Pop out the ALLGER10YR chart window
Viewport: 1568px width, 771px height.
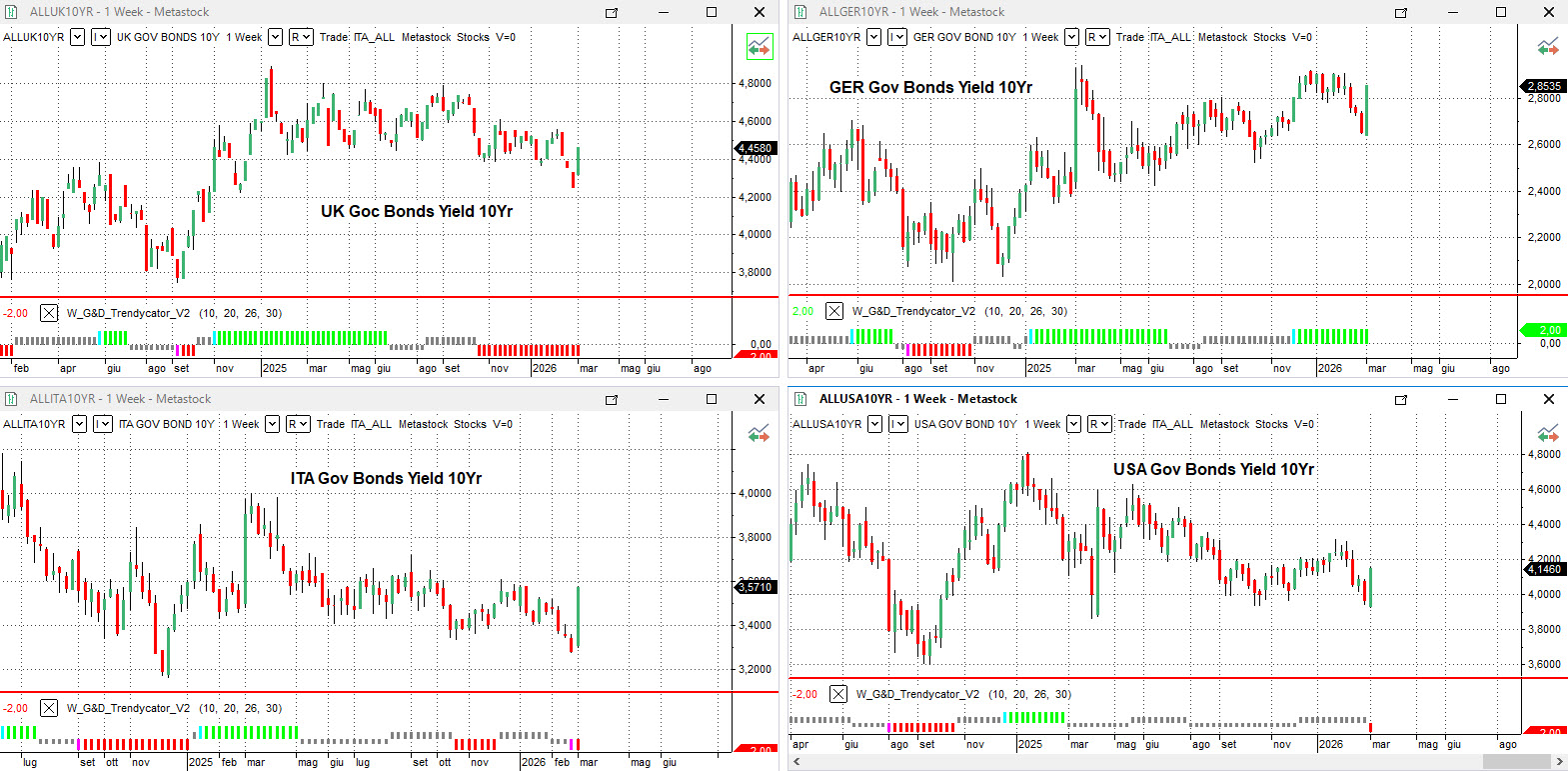click(1401, 12)
